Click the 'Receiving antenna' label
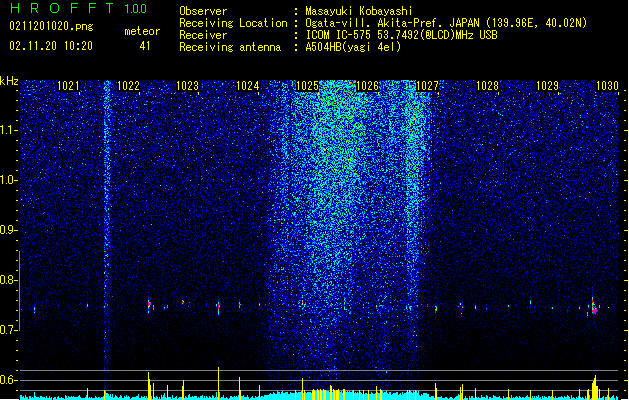Viewport: 629px width, 400px height. 230,47
